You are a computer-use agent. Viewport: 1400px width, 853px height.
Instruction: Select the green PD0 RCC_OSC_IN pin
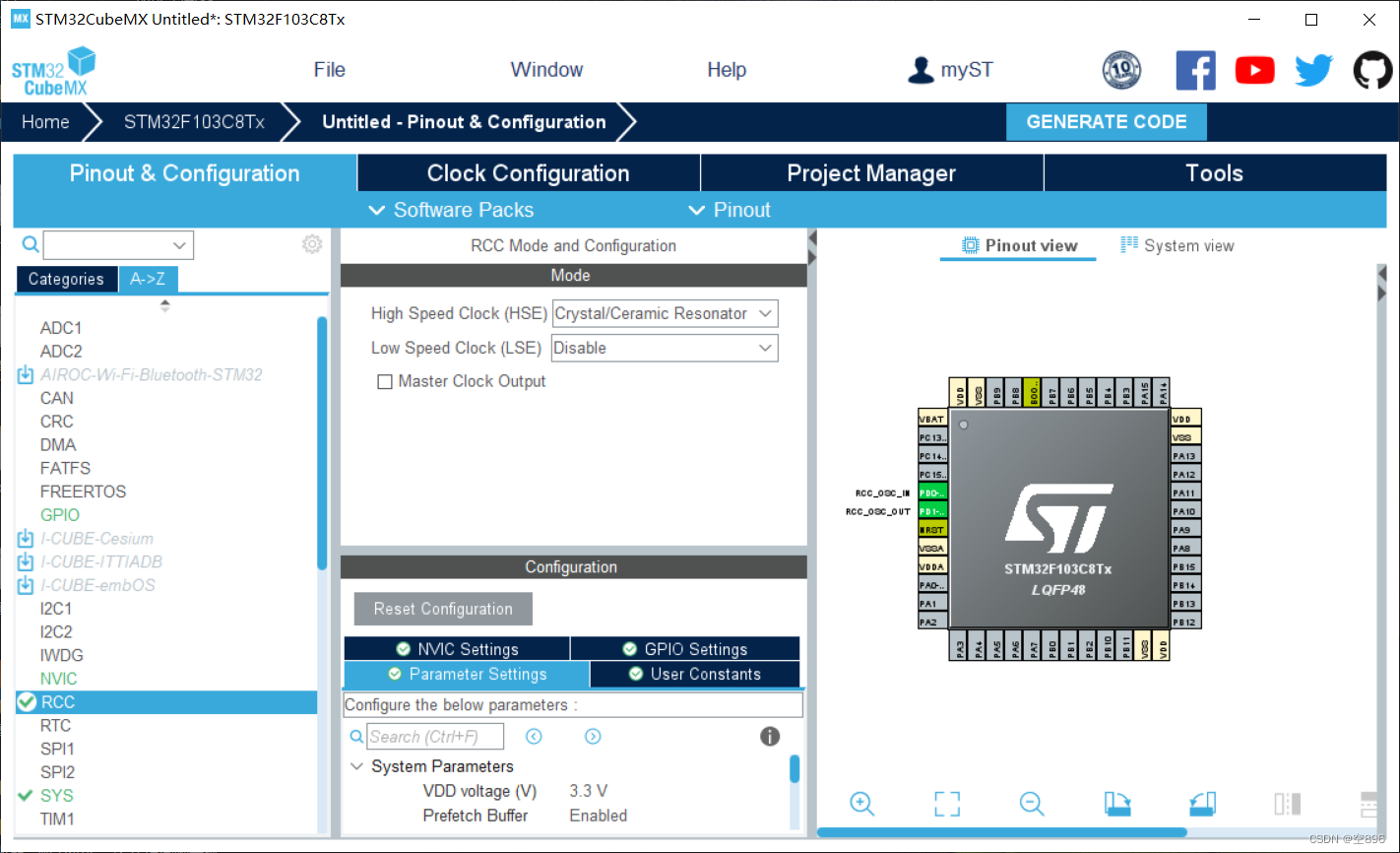point(932,492)
